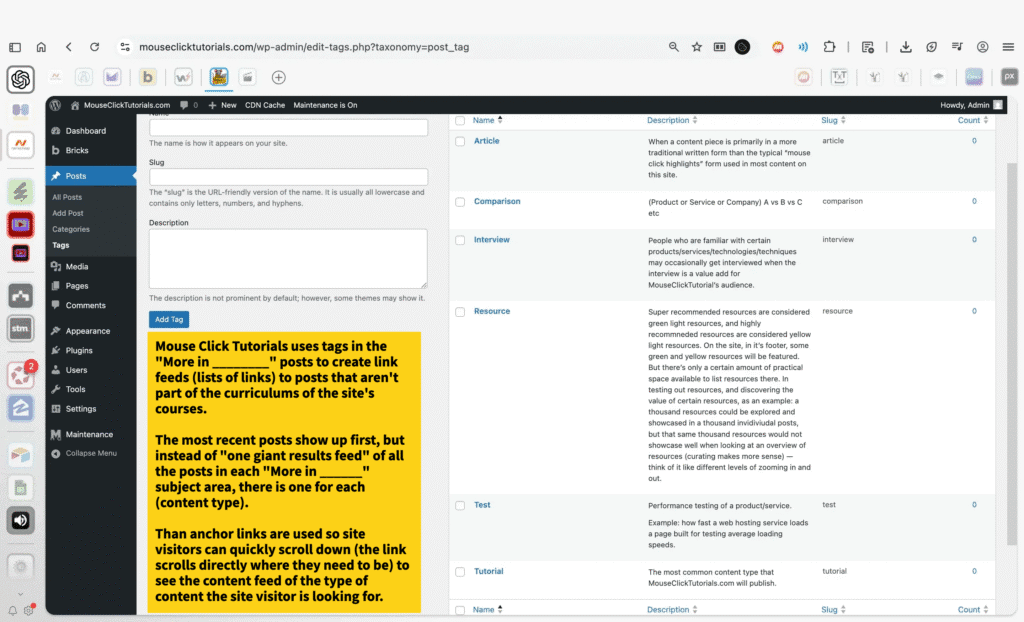
Task: Click the WordPress logo in admin bar
Action: [x=55, y=105]
